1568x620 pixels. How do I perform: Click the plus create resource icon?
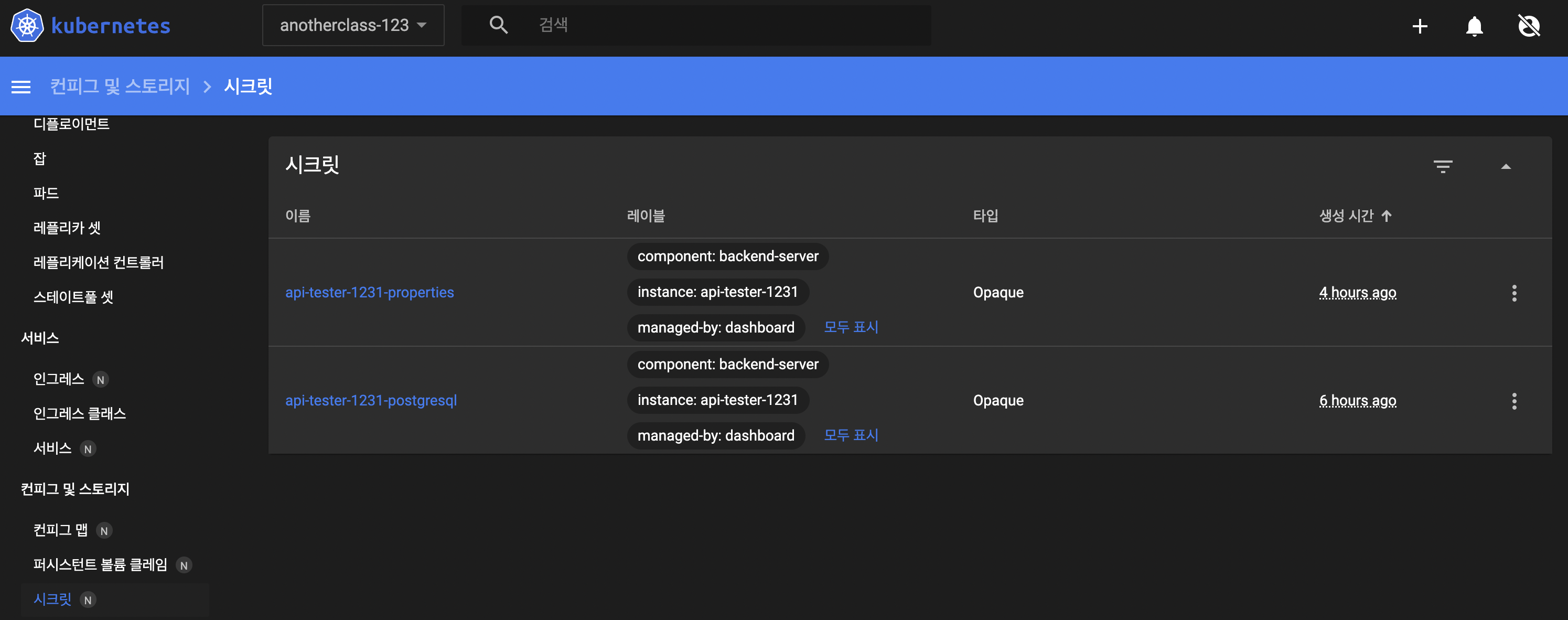pos(1420,26)
